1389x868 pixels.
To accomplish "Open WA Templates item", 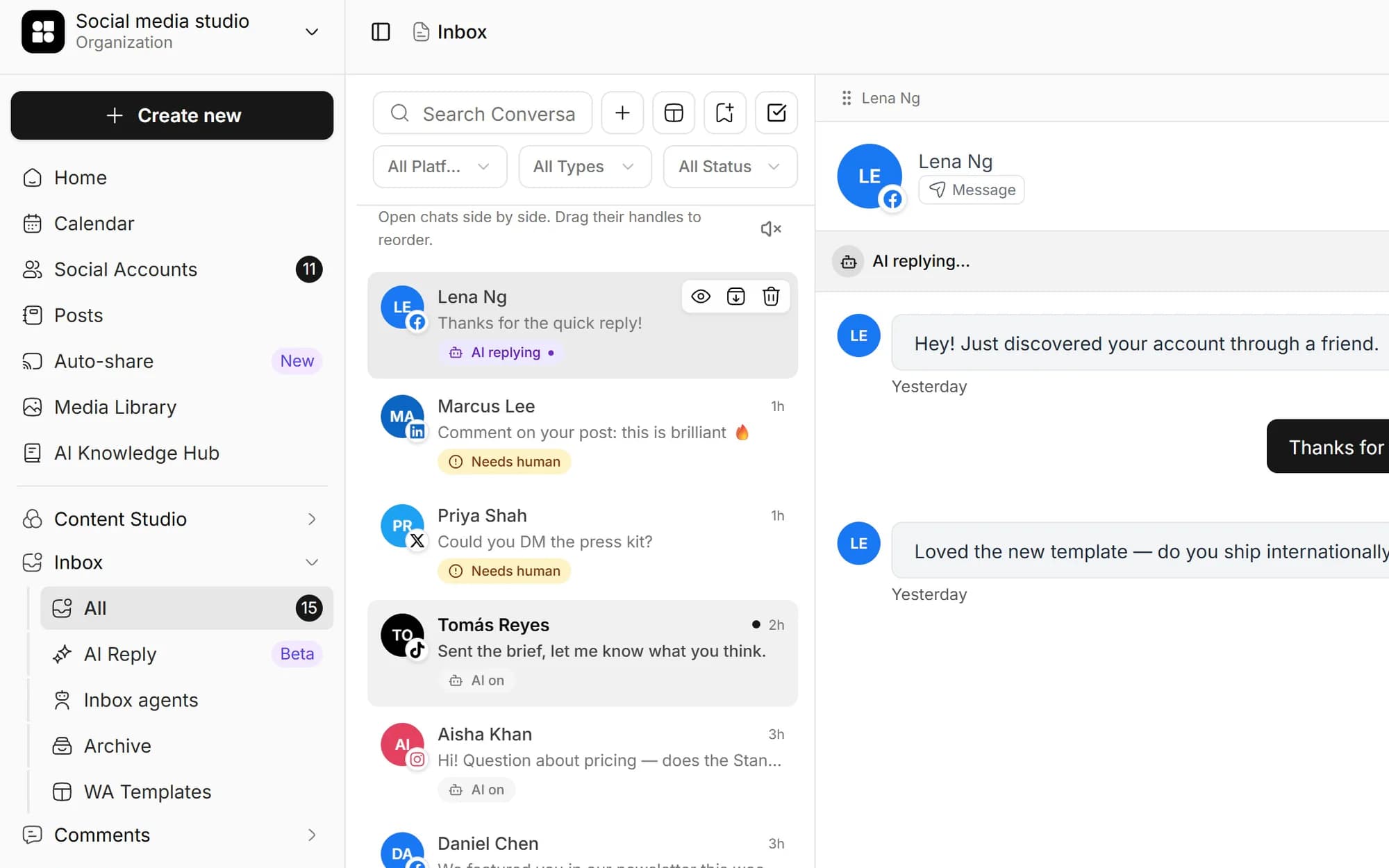I will pos(187,792).
